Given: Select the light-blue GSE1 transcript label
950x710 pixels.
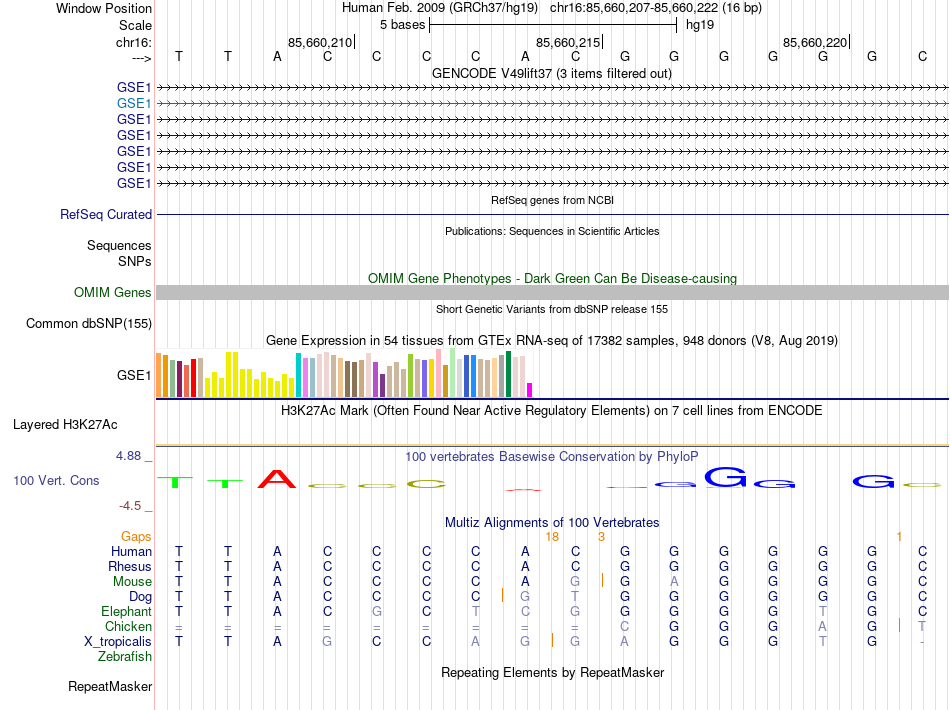Looking at the screenshot, I should [134, 104].
